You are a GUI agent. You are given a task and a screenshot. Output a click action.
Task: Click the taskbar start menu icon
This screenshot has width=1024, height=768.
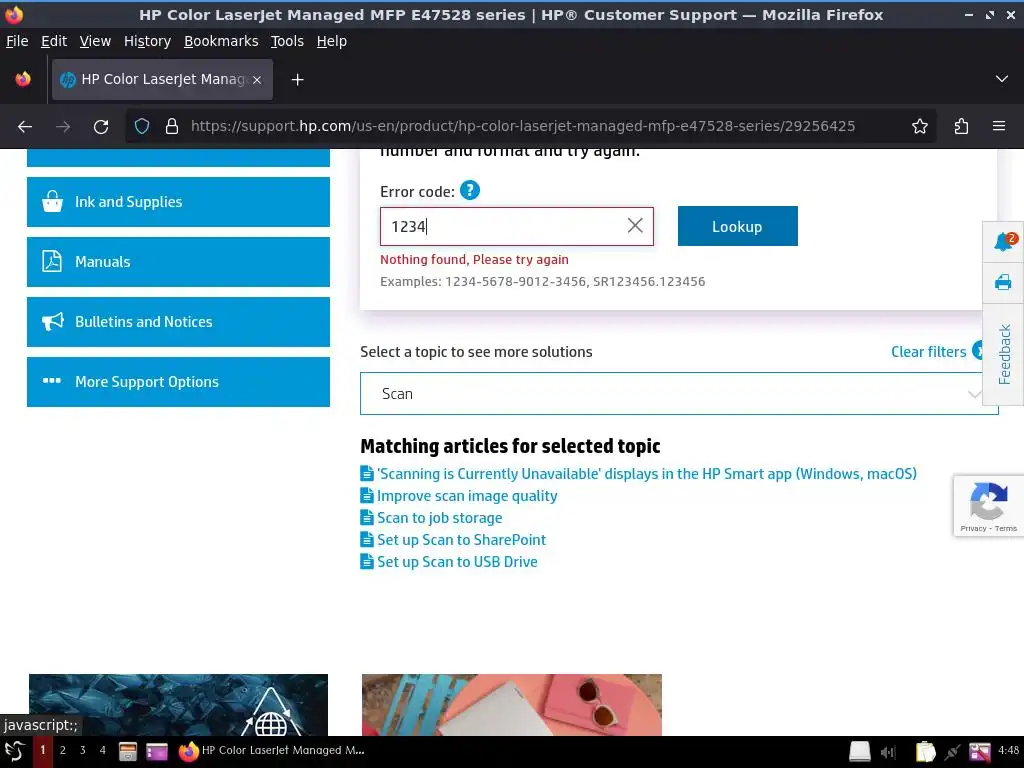point(14,752)
